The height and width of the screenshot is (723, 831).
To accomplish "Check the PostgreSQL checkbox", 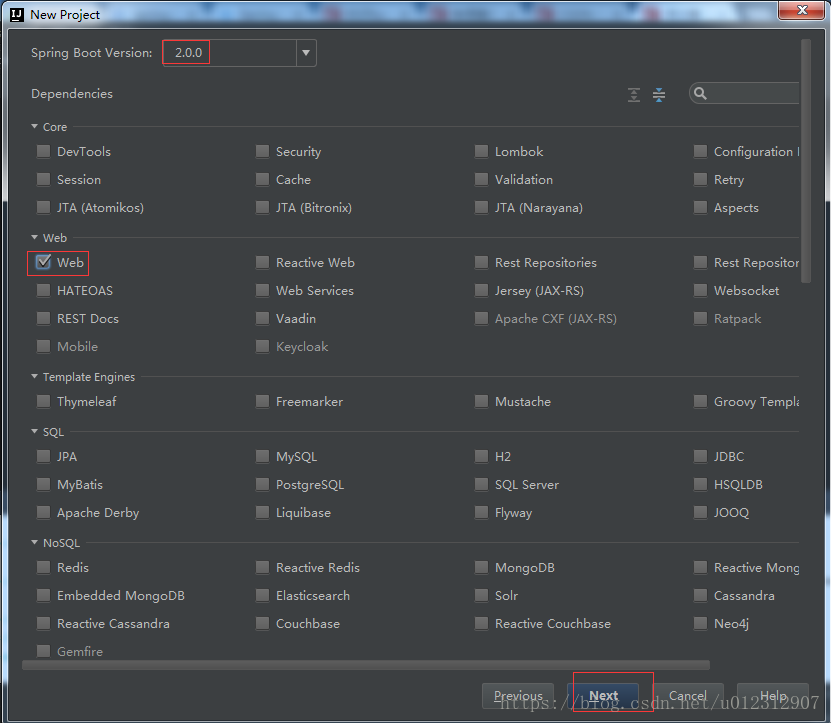I will (x=262, y=484).
